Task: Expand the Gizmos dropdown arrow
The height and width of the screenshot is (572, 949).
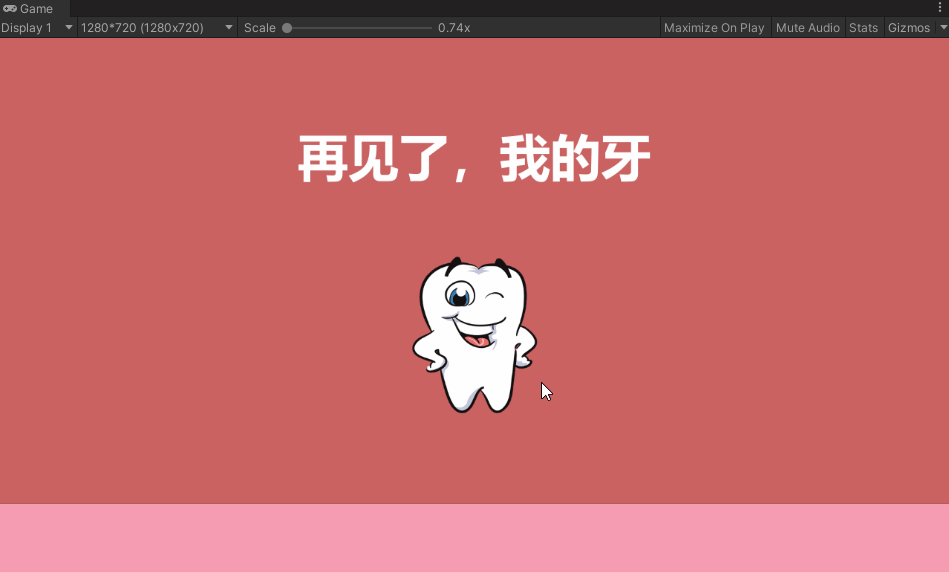Action: [x=942, y=28]
